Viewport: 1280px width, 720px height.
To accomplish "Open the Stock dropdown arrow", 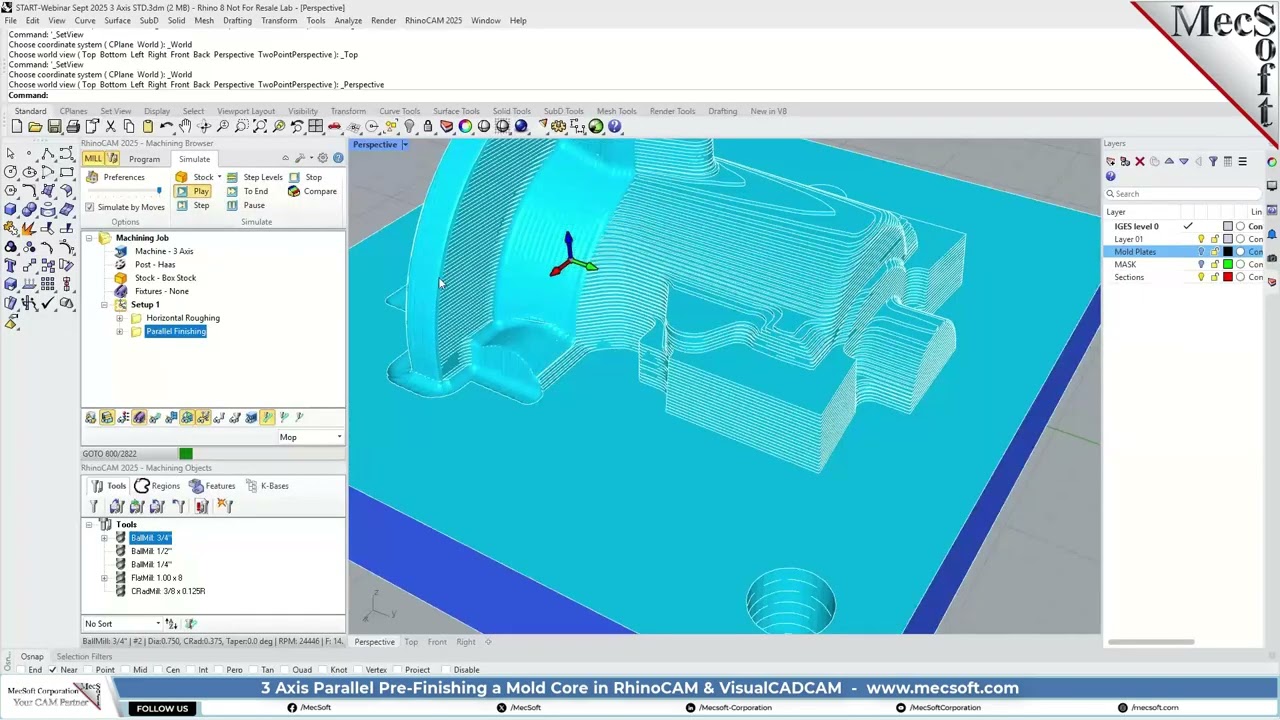I will click(x=219, y=177).
